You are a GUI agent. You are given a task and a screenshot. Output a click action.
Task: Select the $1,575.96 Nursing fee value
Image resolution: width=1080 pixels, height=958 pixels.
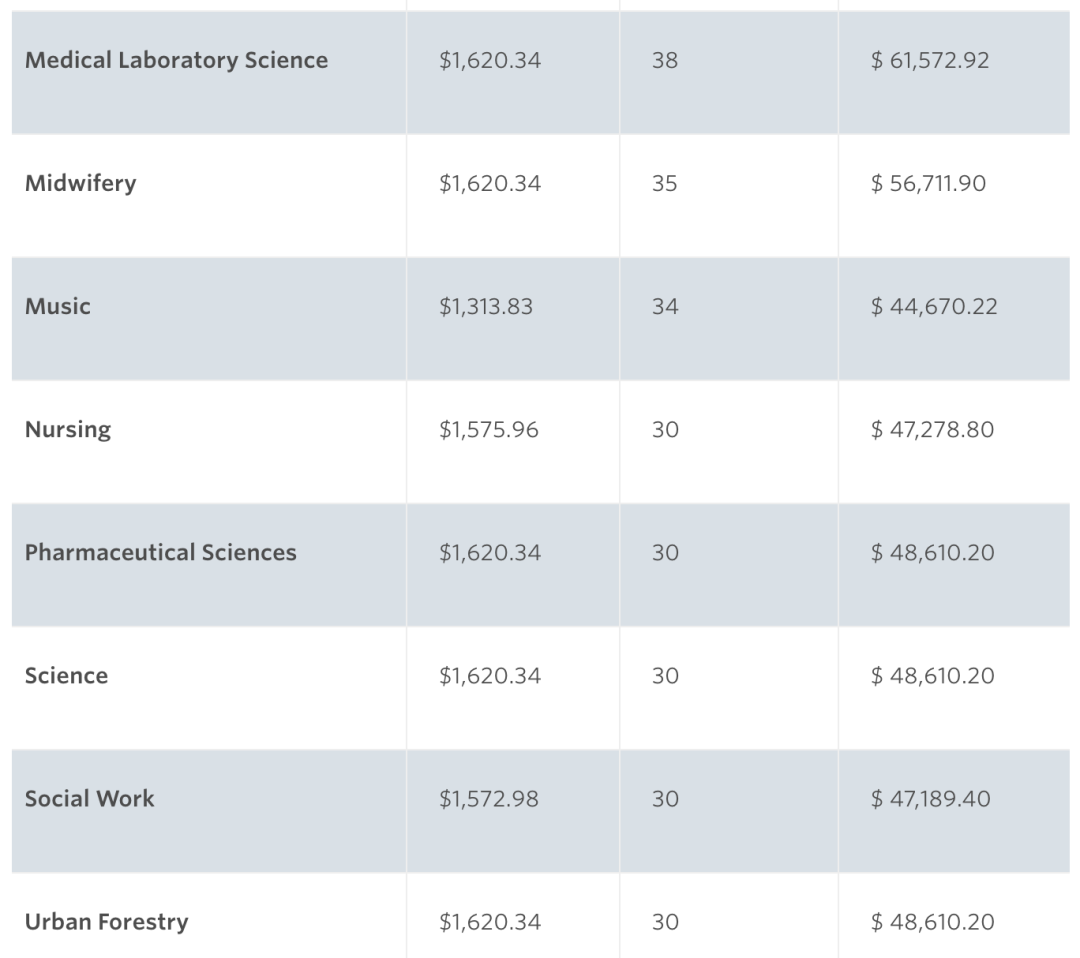489,430
